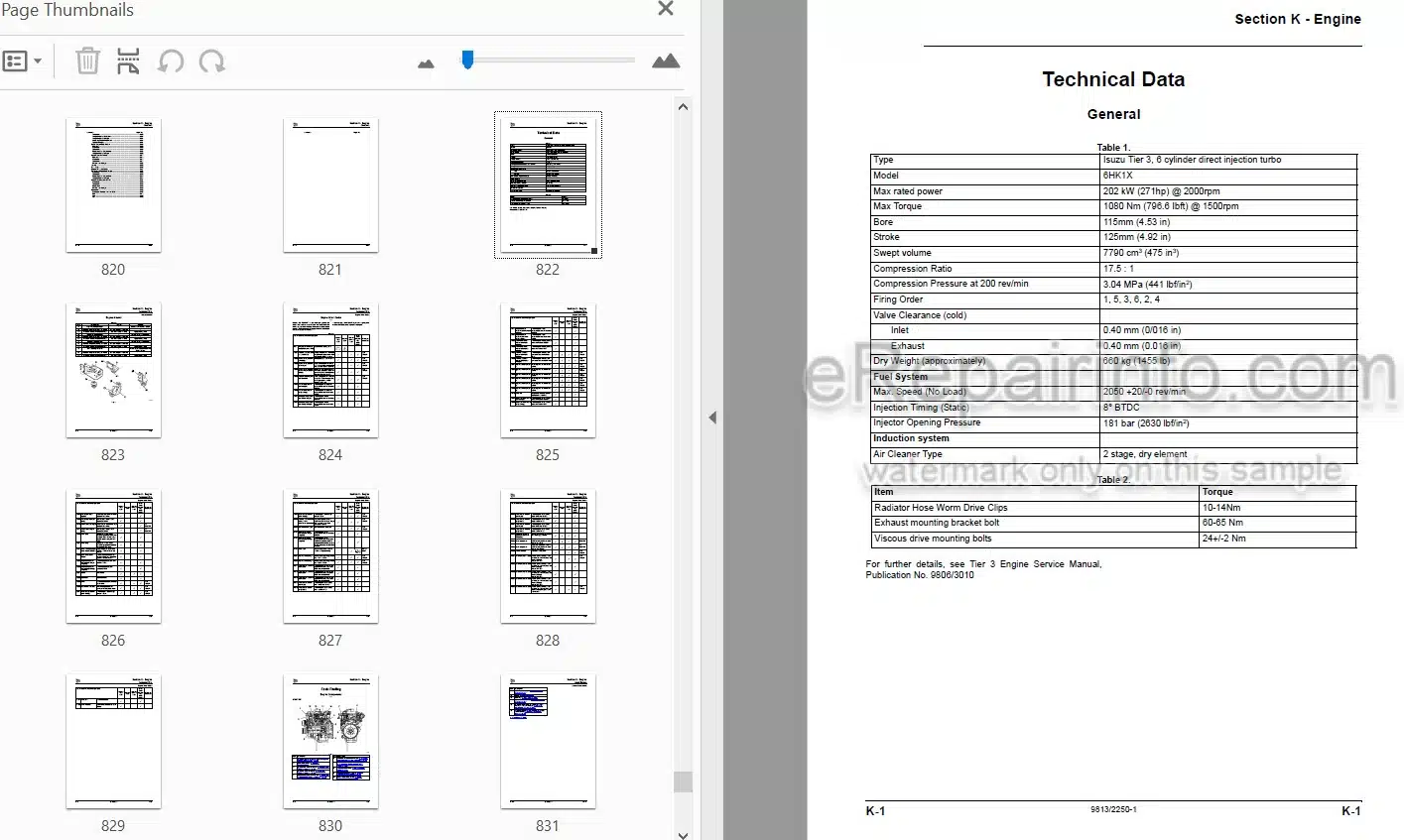Click the Delete pages trash icon
This screenshot has width=1404, height=840.
click(87, 61)
